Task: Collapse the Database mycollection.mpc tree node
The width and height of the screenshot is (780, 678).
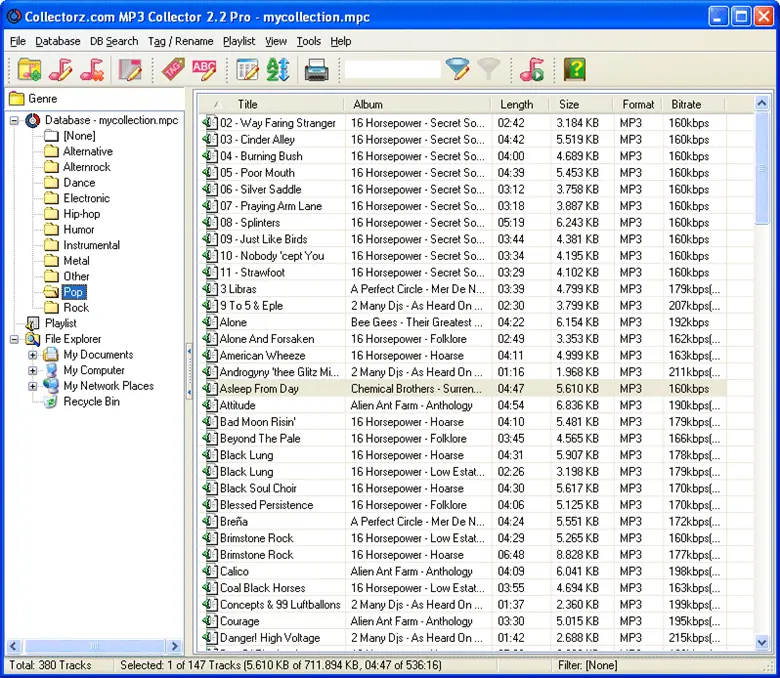Action: pos(16,121)
